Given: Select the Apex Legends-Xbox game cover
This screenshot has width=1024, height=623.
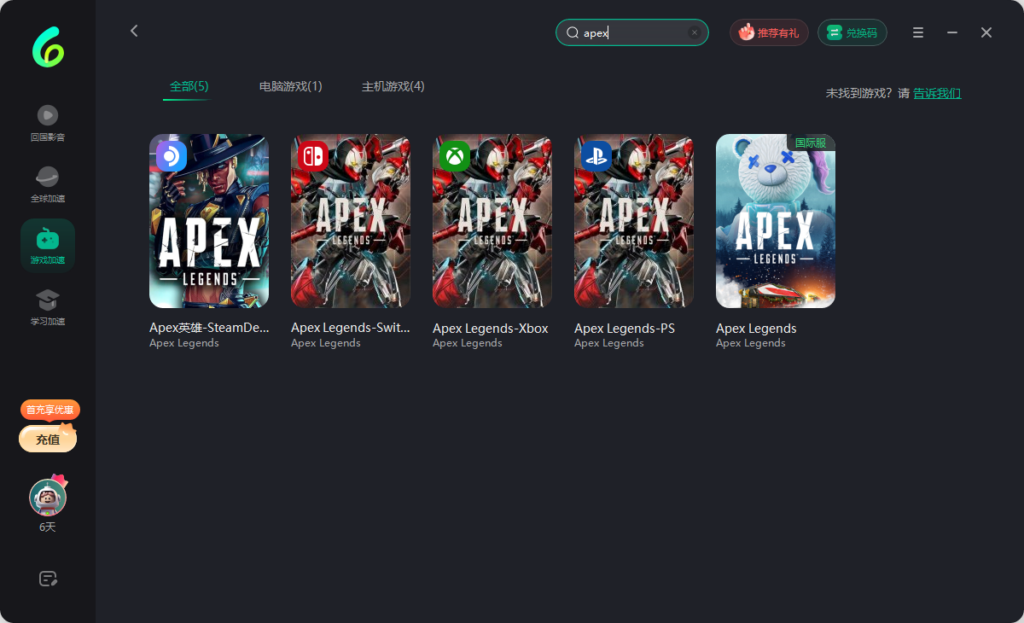Looking at the screenshot, I should [492, 221].
